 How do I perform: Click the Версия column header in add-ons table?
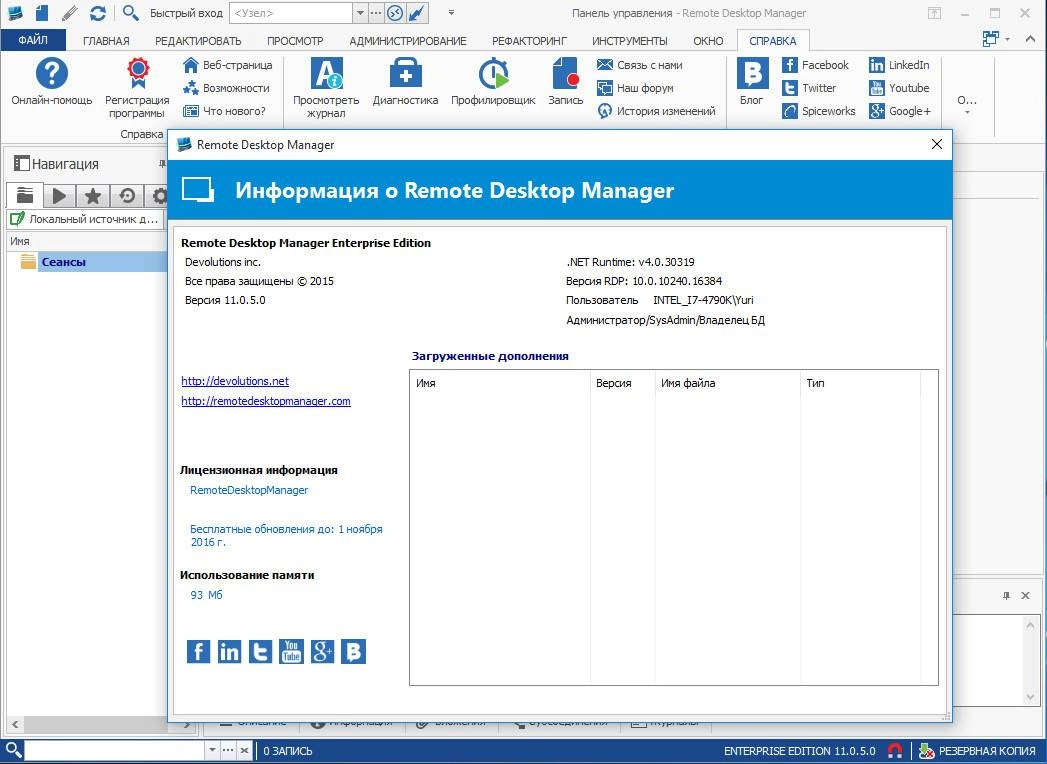[x=623, y=383]
